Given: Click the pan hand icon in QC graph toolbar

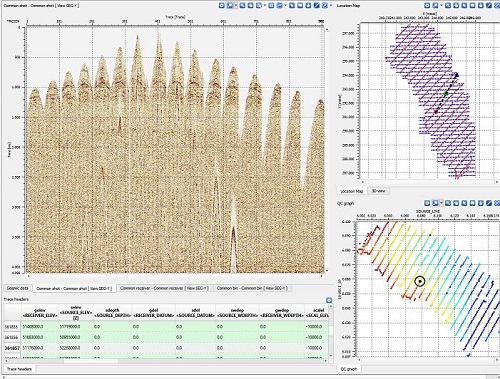Looking at the screenshot, I should point(456,203).
